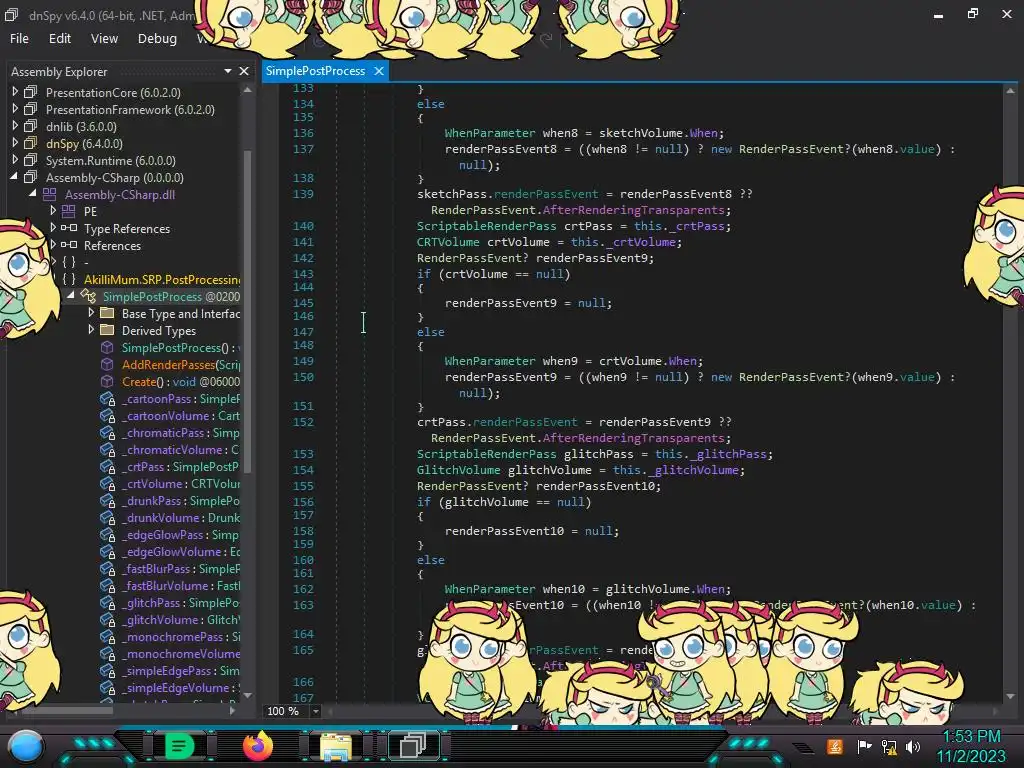
Task: Click the _glitchPass member on line 153
Action: pos(728,454)
